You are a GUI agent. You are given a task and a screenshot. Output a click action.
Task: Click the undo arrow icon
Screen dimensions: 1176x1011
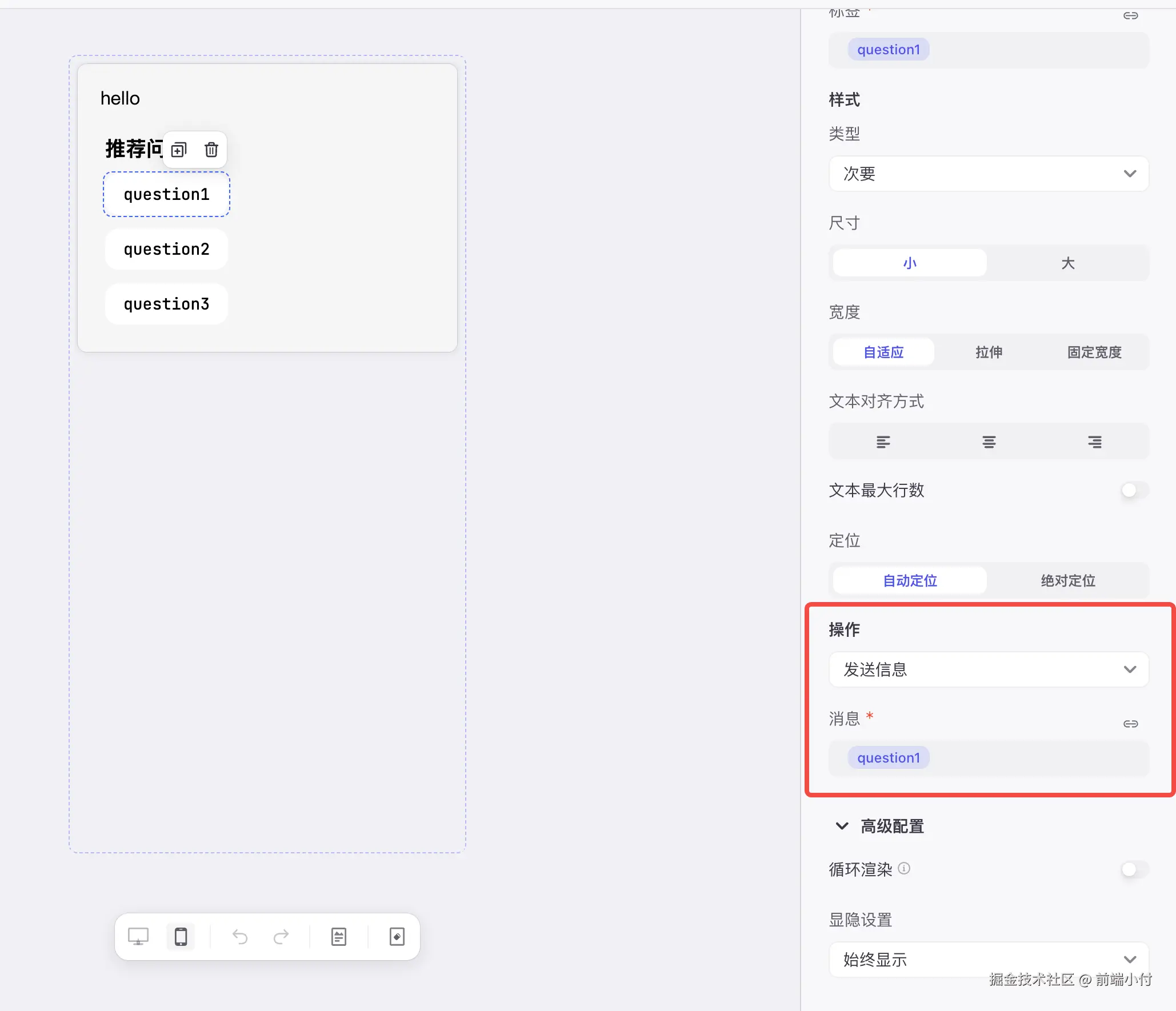coord(240,937)
